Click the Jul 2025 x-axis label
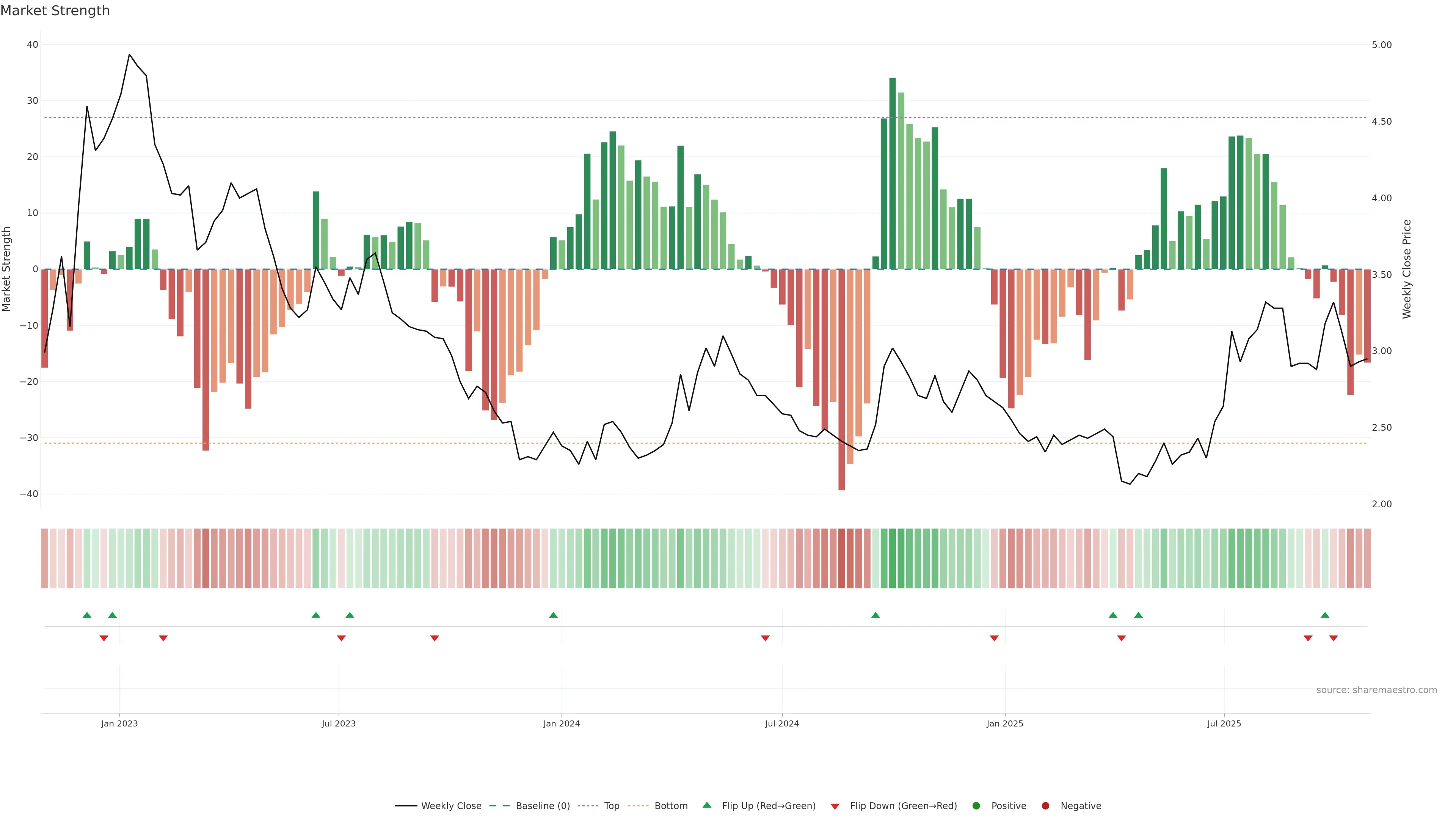The width and height of the screenshot is (1456, 819). 1224,723
